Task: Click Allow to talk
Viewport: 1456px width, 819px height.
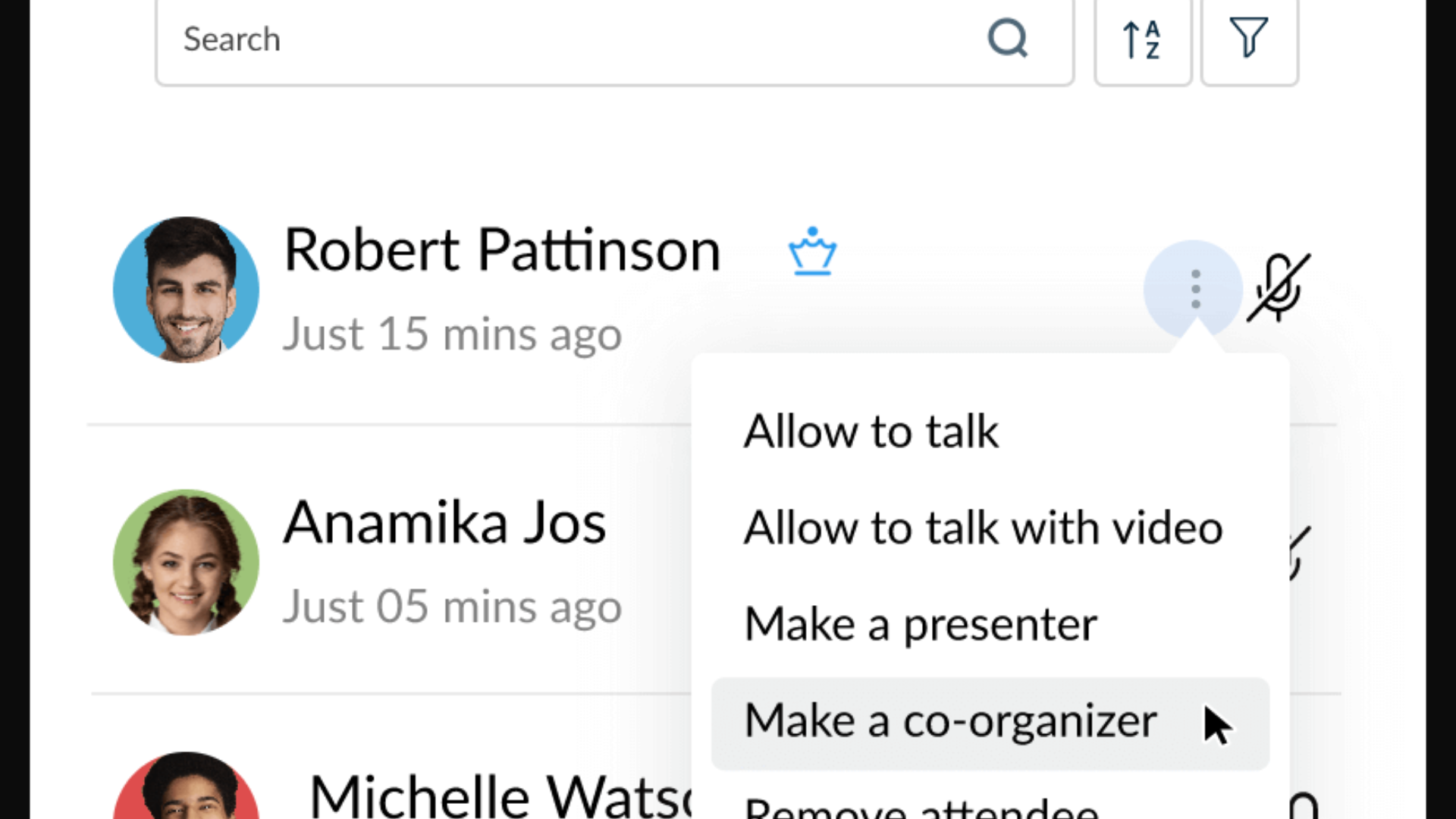Action: coord(871,431)
